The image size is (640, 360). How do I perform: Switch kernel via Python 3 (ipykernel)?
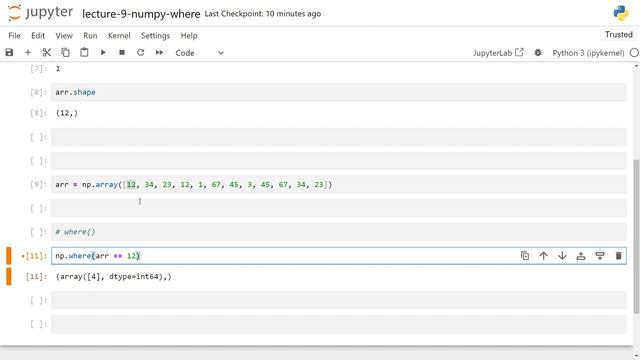point(588,53)
